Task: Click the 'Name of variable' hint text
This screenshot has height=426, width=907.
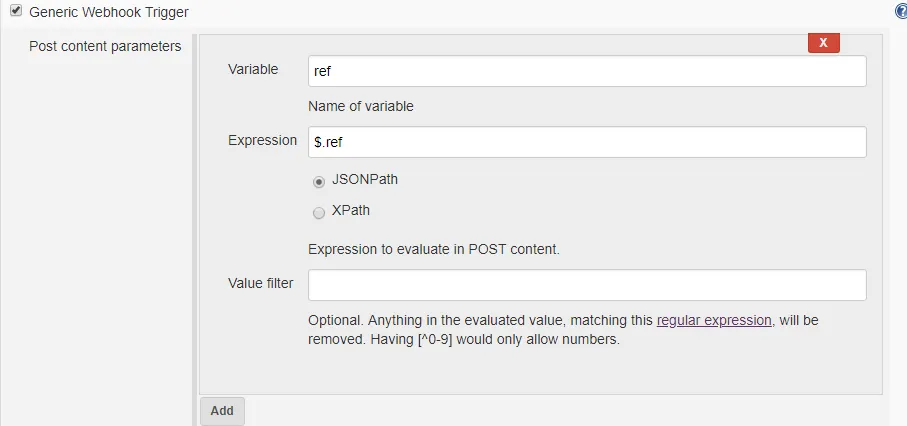Action: (x=361, y=106)
